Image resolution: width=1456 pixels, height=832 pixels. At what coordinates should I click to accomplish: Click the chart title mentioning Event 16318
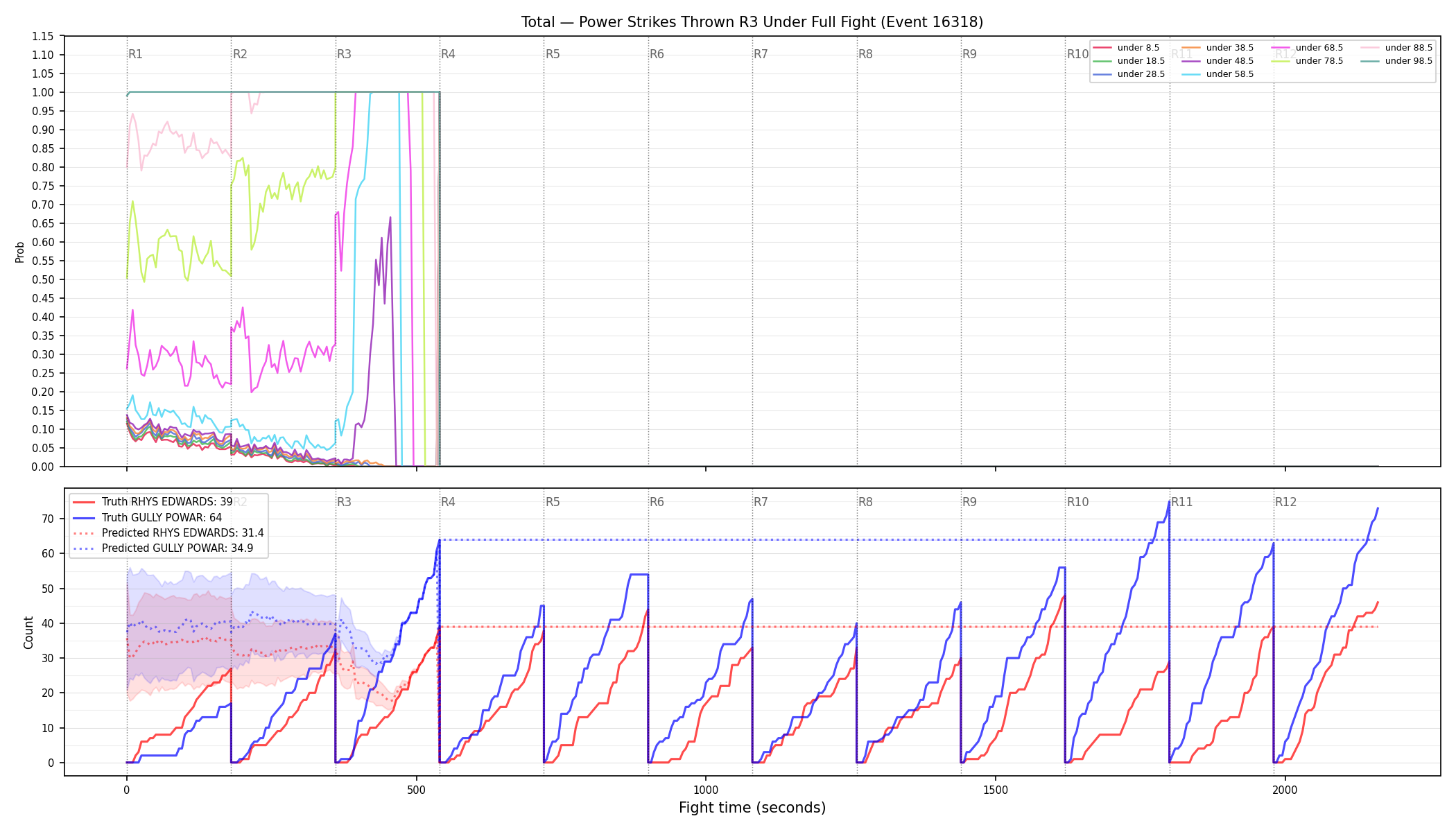752,22
